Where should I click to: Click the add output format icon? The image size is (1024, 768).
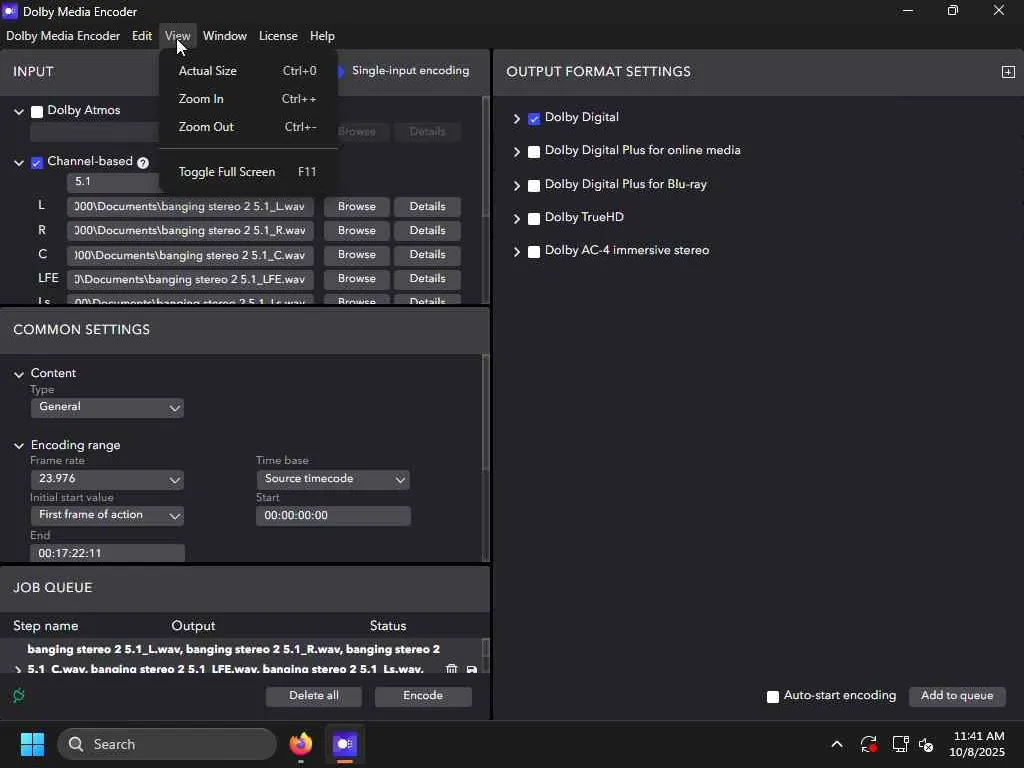point(1008,72)
